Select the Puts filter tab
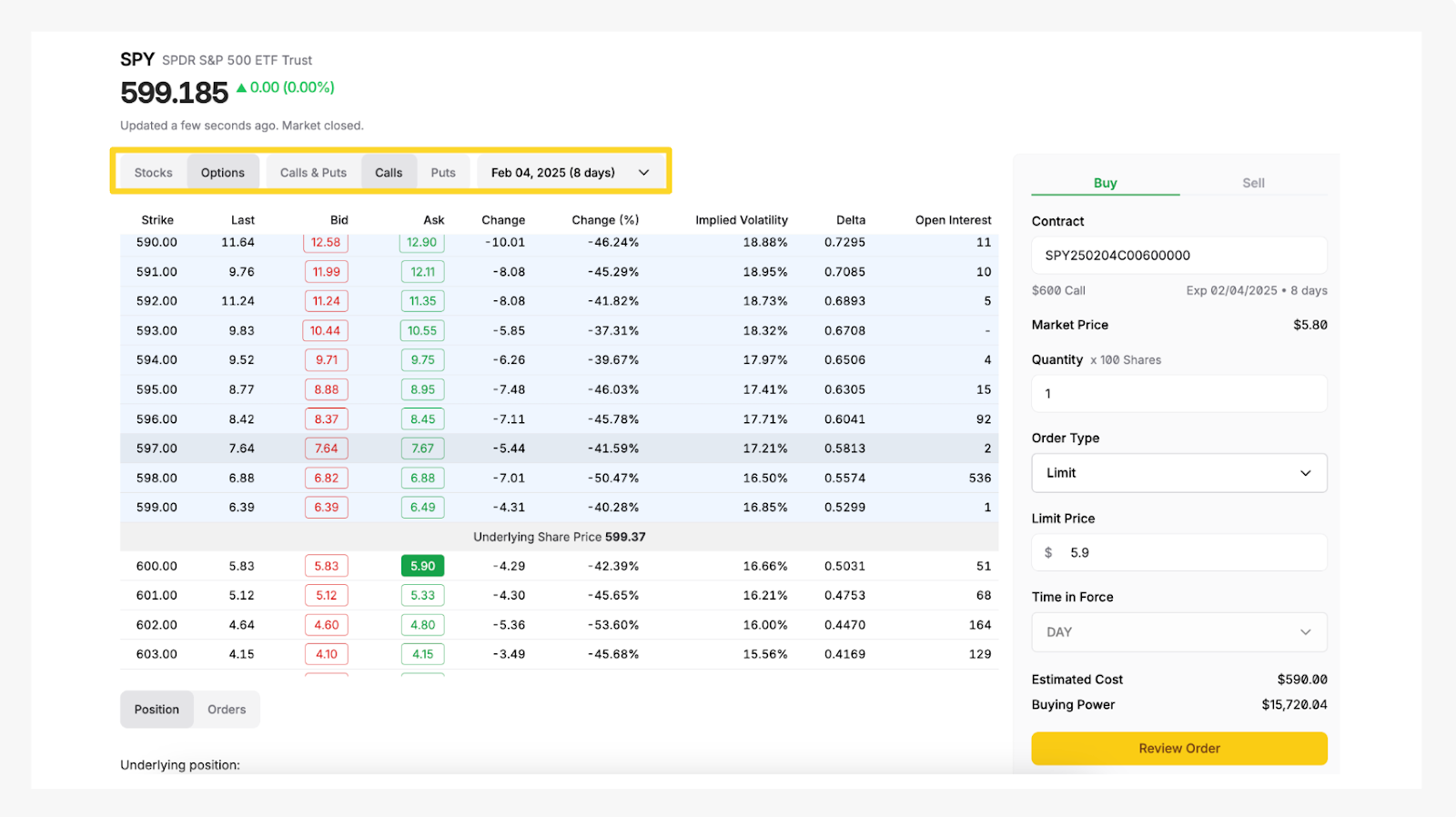This screenshot has height=817, width=1456. 443,173
